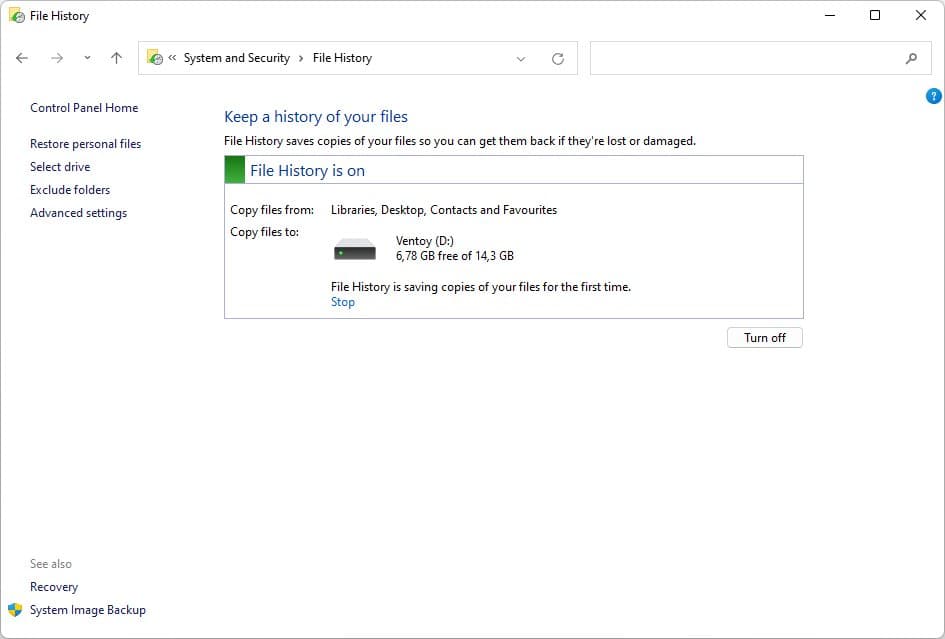The height and width of the screenshot is (639, 945).
Task: Choose the Select drive link
Action: click(x=60, y=167)
